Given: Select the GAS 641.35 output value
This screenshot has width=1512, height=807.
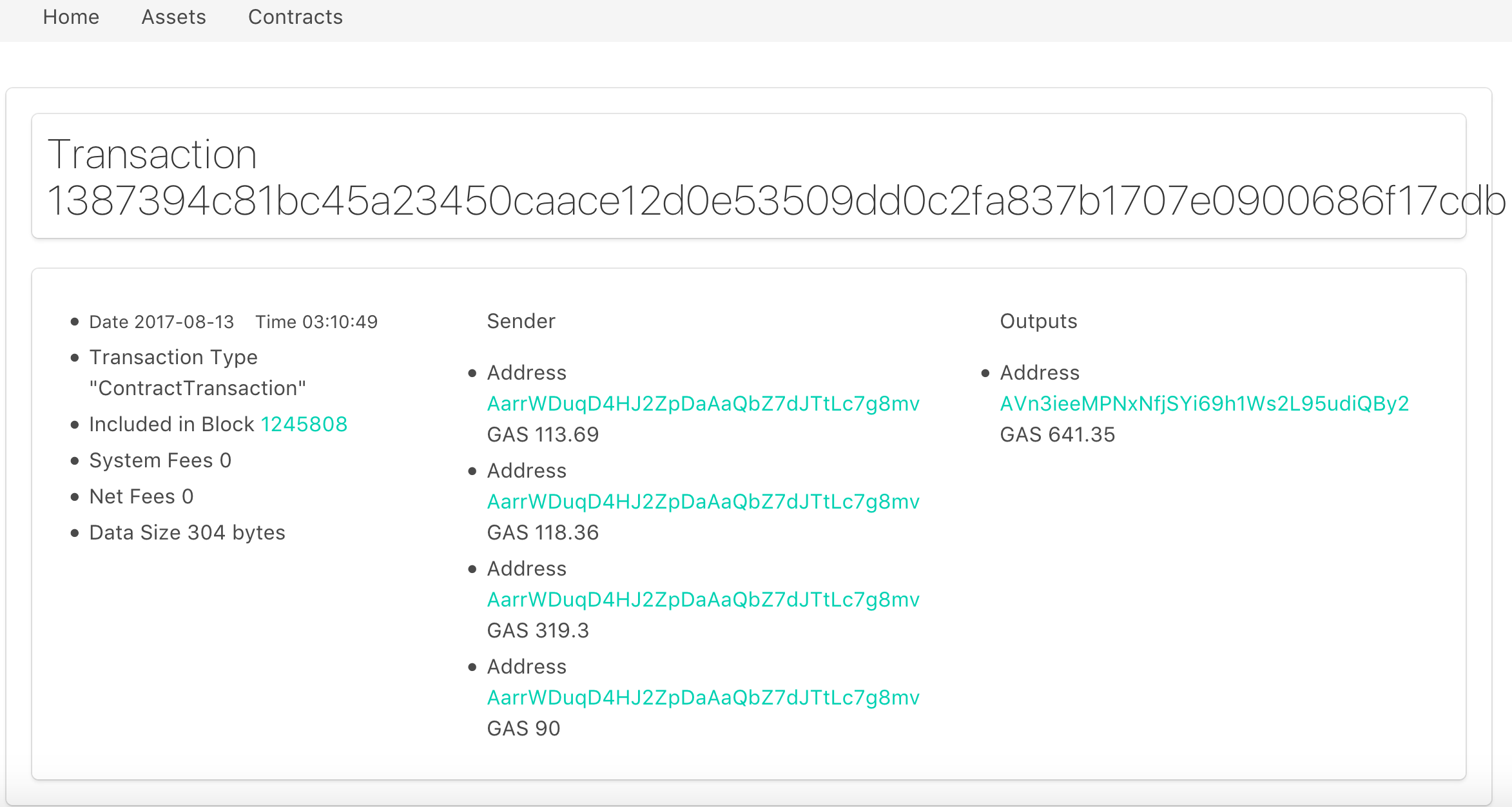Looking at the screenshot, I should [x=1058, y=434].
